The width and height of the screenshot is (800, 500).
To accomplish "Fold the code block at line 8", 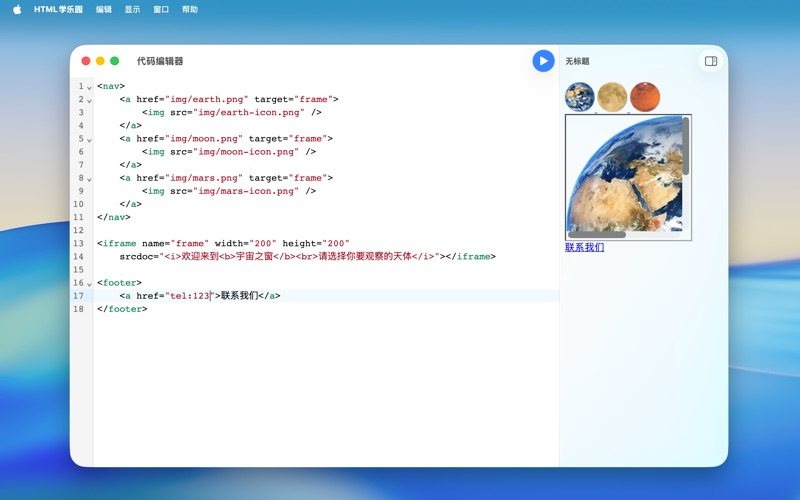I will pyautogui.click(x=89, y=179).
